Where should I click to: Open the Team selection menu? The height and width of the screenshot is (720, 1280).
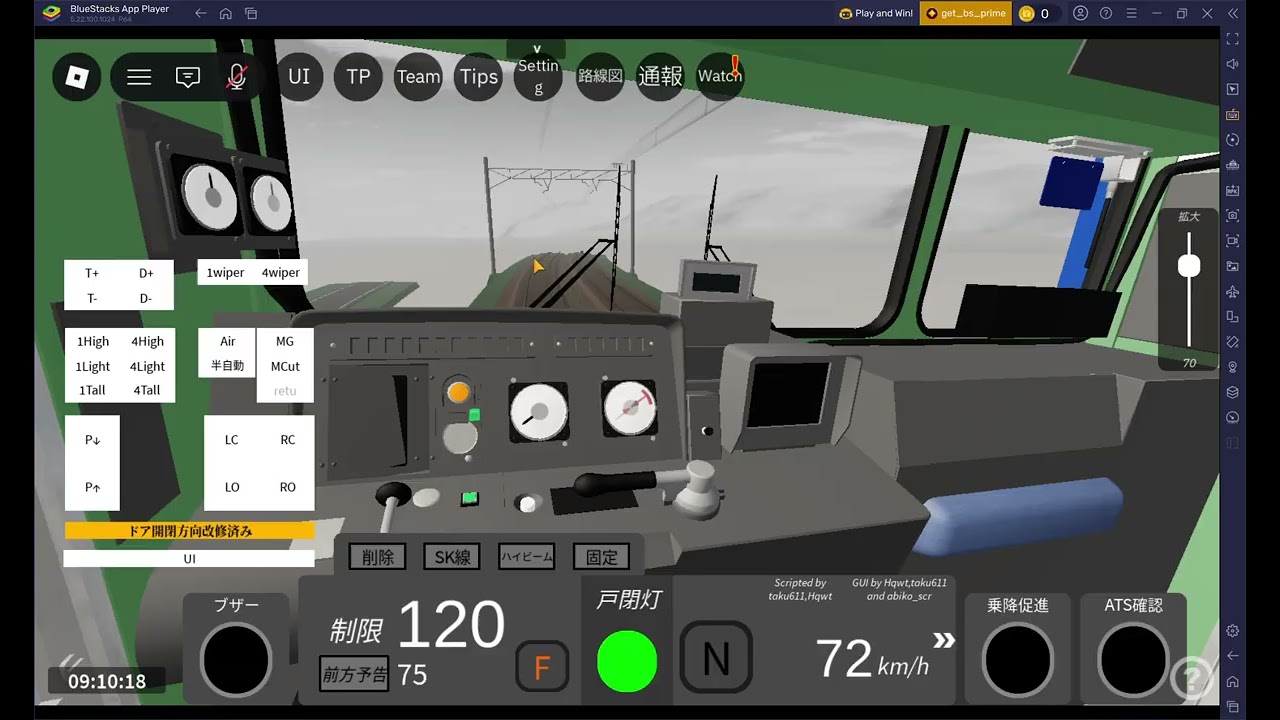[x=418, y=77]
